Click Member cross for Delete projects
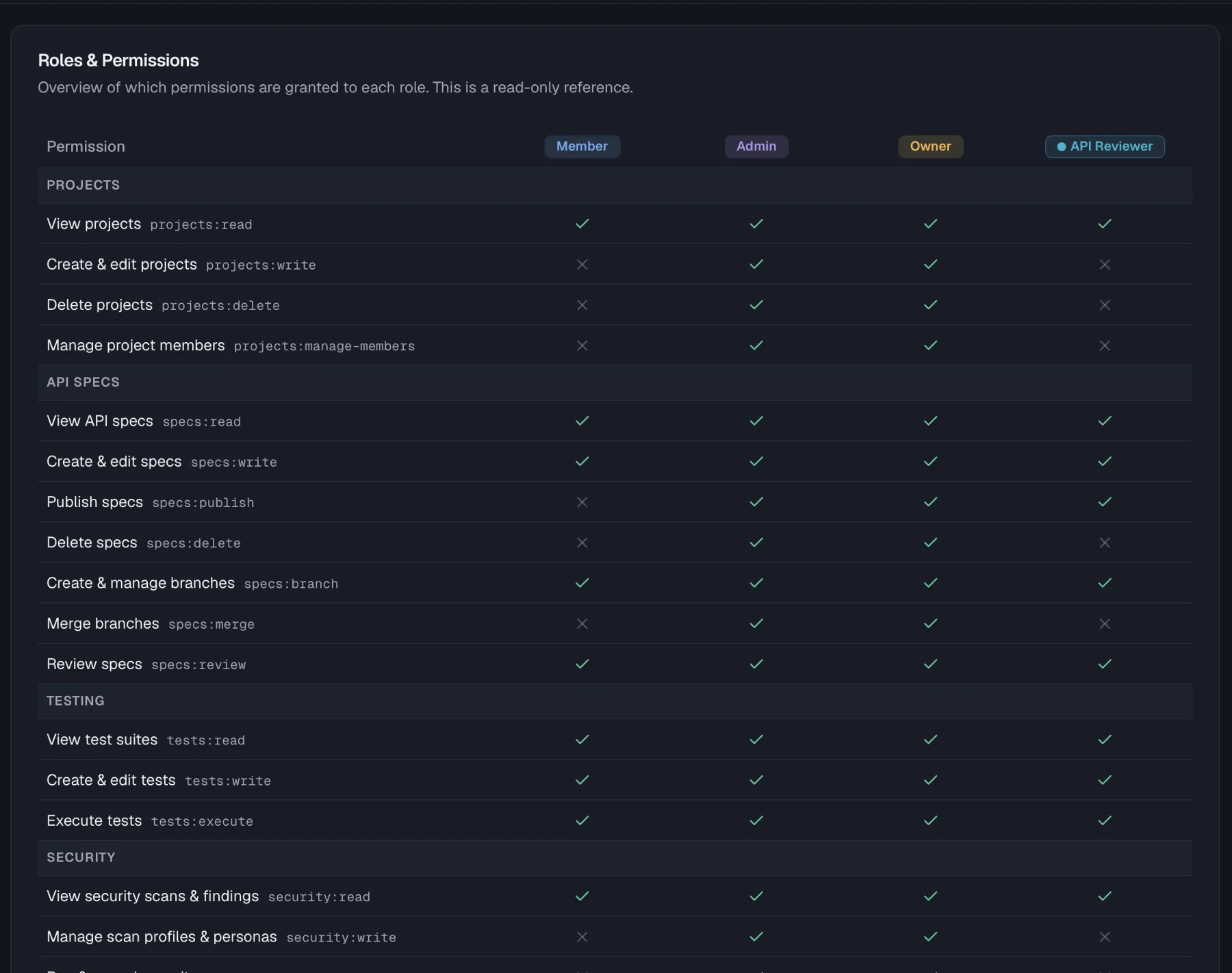 pyautogui.click(x=582, y=304)
